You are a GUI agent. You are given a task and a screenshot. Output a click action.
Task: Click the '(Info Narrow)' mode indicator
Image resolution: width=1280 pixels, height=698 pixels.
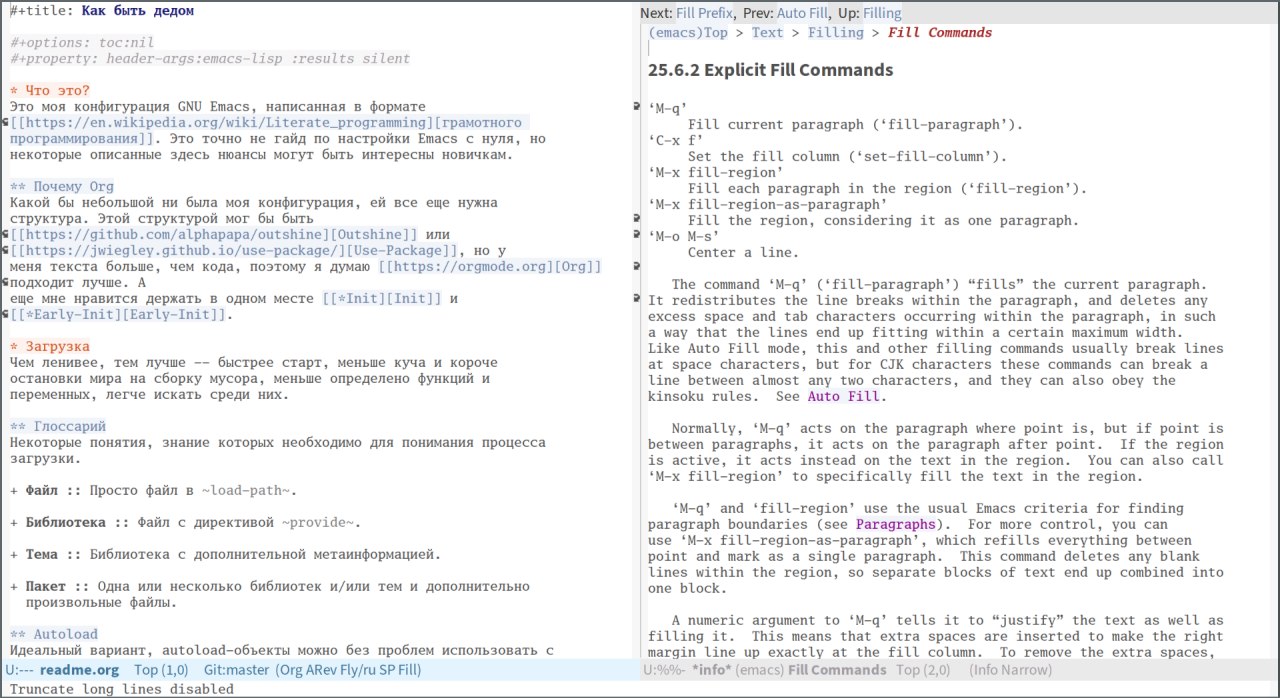click(x=1008, y=670)
